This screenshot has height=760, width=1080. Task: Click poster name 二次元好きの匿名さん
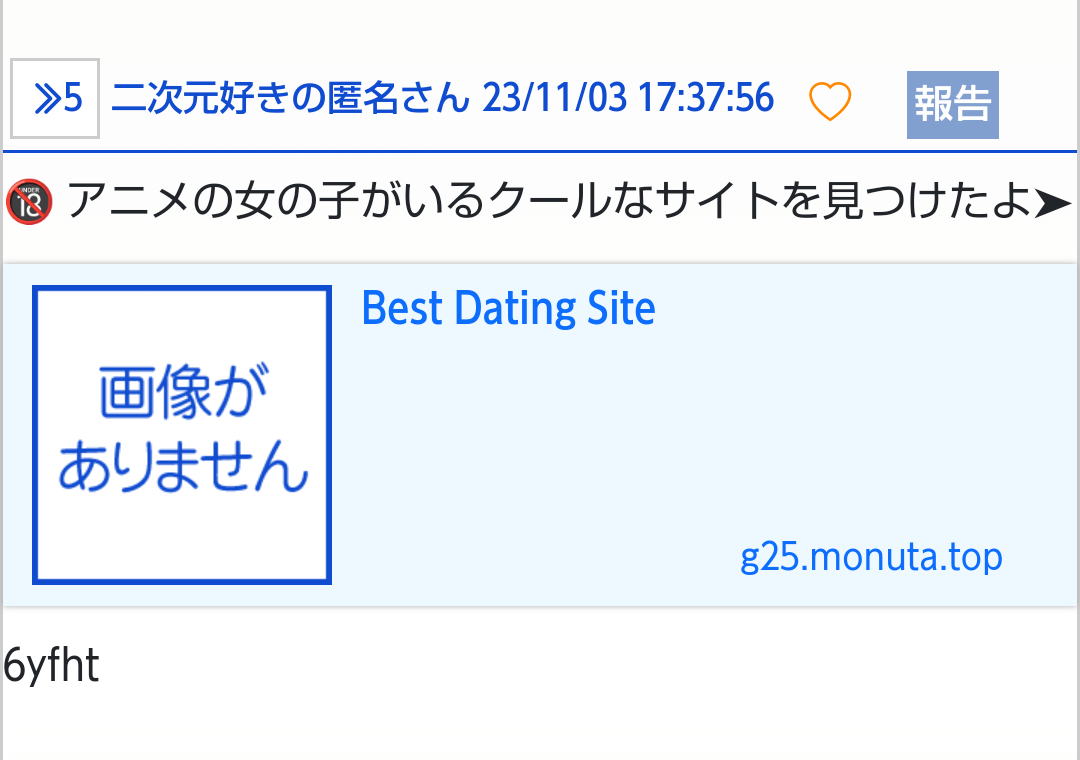[x=290, y=99]
